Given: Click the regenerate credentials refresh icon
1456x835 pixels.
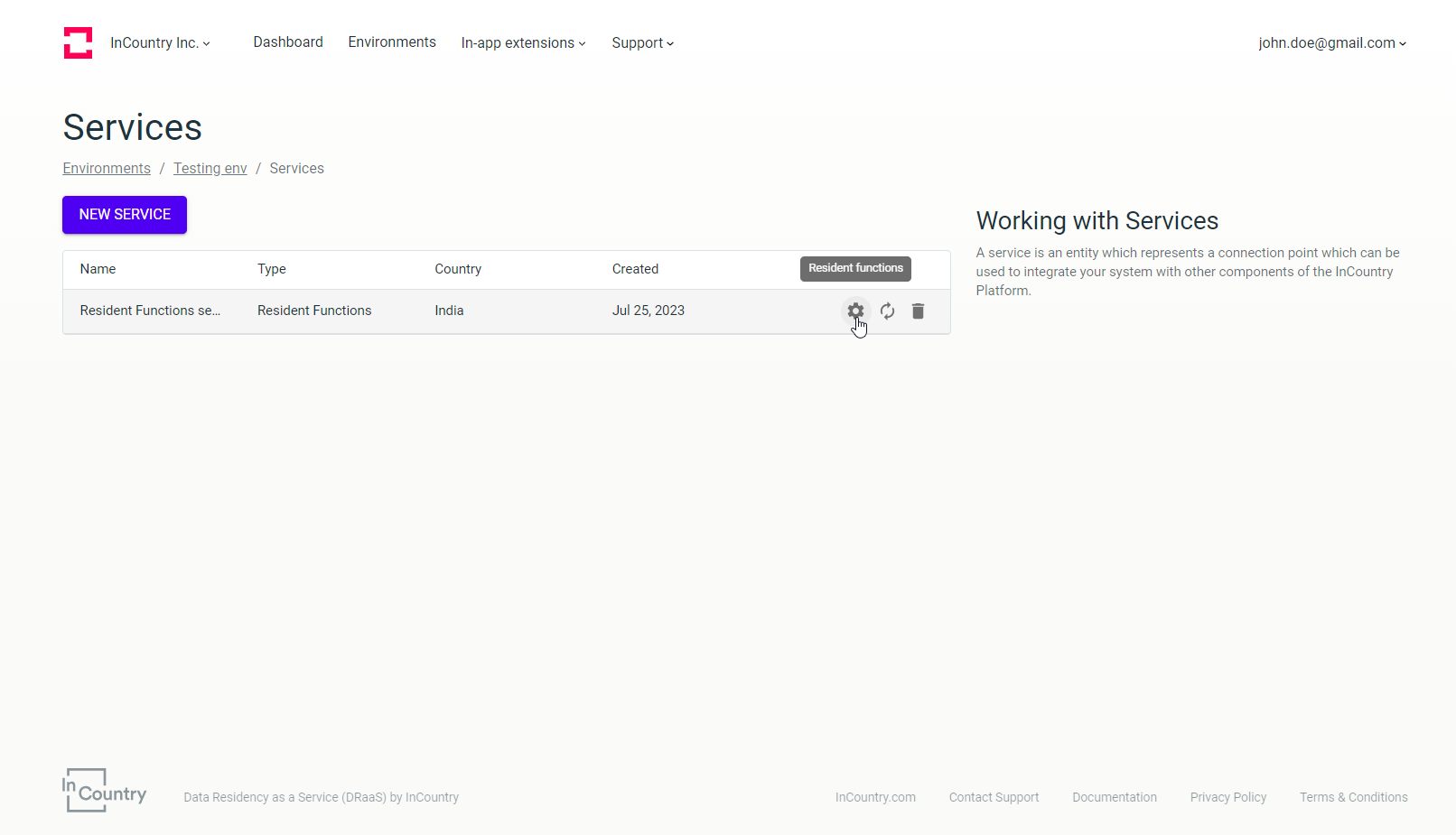Looking at the screenshot, I should 888,311.
